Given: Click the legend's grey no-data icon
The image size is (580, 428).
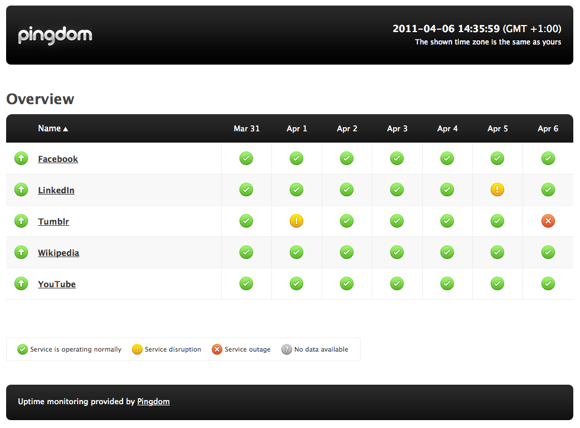Looking at the screenshot, I should pyautogui.click(x=286, y=349).
